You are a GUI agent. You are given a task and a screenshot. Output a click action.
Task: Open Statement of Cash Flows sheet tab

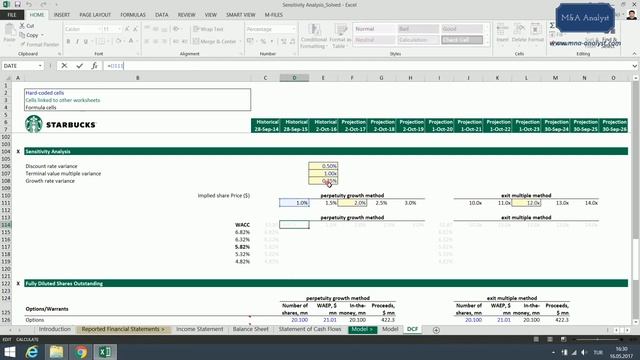click(310, 329)
